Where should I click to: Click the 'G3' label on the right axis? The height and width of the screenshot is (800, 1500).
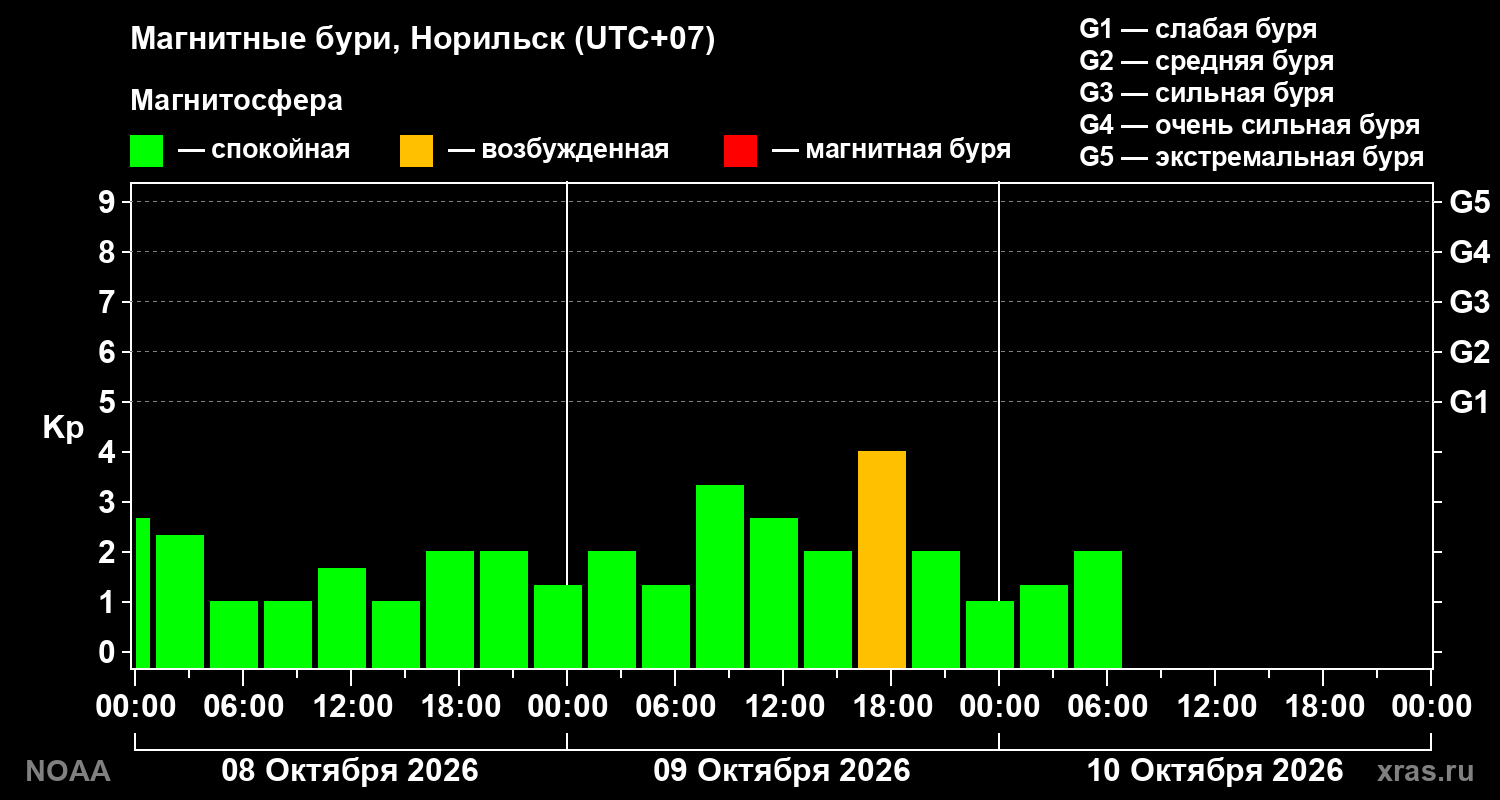[x=1469, y=302]
